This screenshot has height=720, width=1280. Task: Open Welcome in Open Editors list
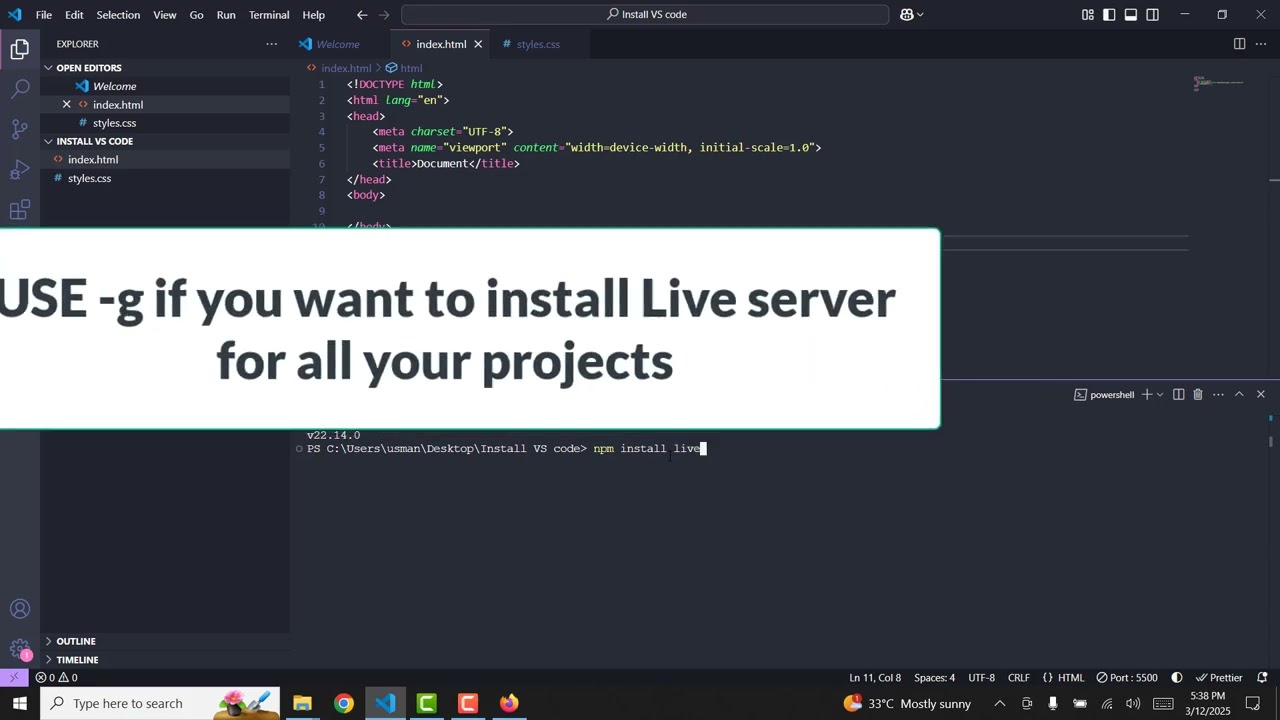coord(165,86)
